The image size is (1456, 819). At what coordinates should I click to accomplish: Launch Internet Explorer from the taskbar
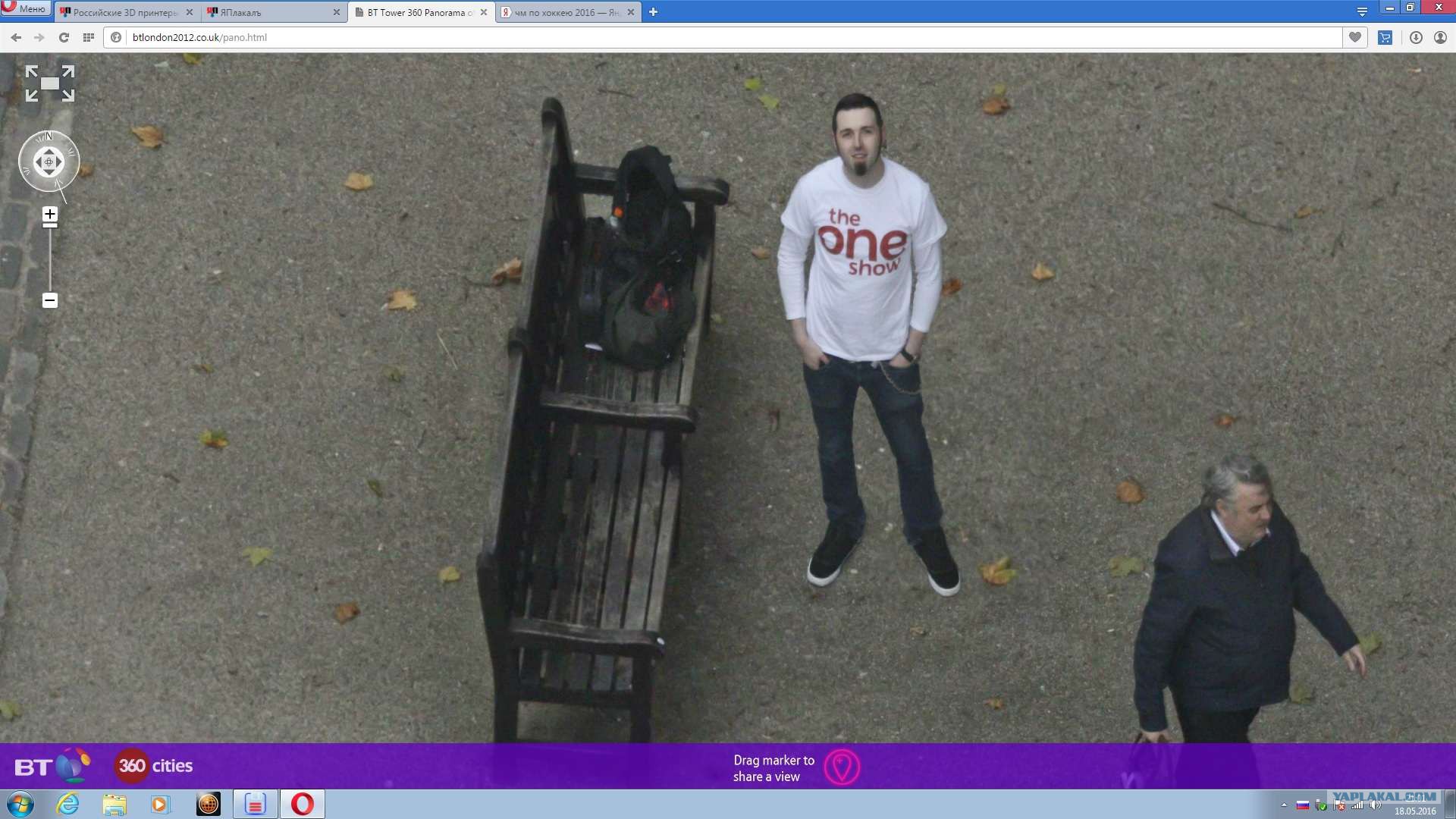[x=68, y=804]
